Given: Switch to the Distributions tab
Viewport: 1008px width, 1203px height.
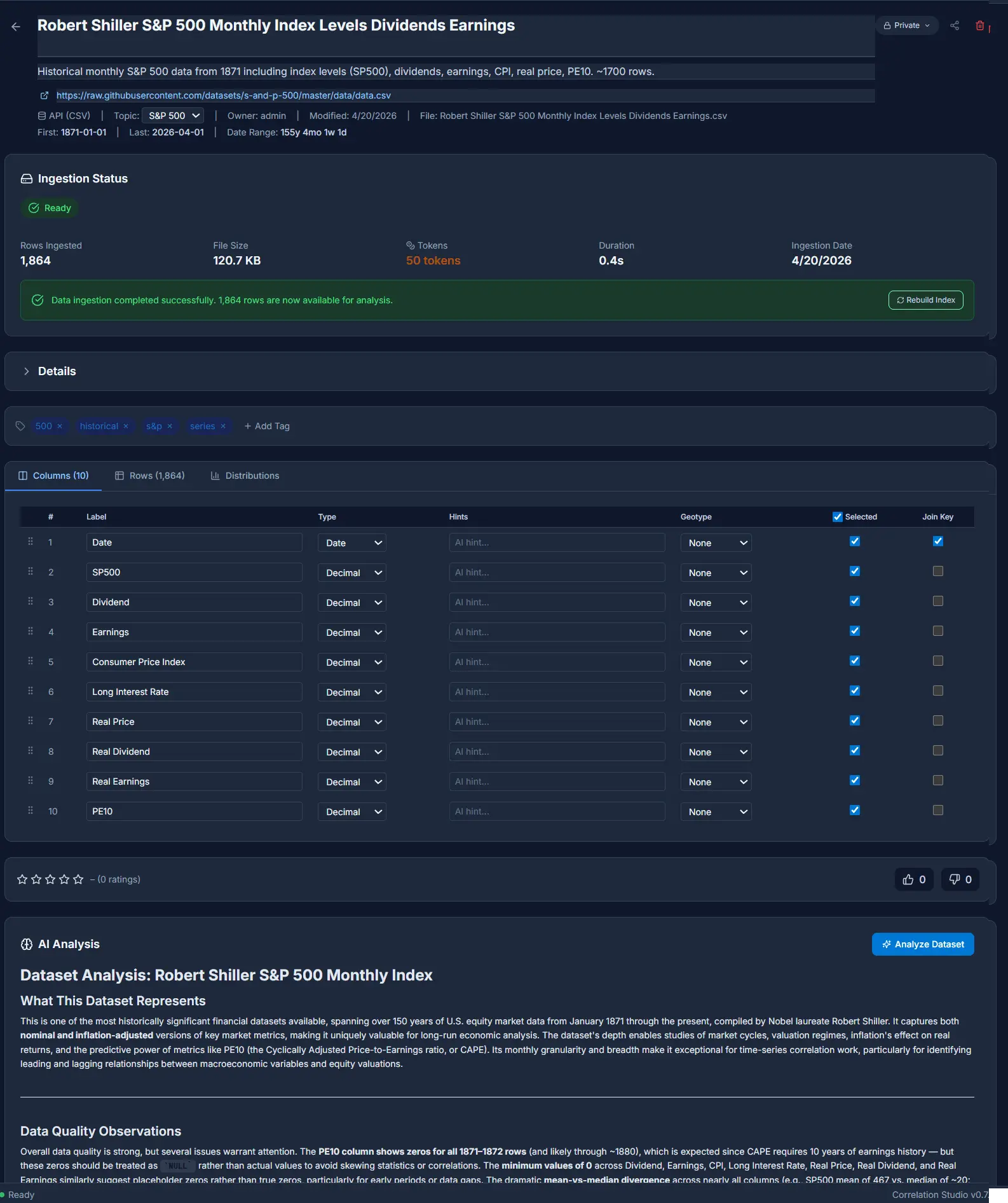Looking at the screenshot, I should (x=245, y=476).
